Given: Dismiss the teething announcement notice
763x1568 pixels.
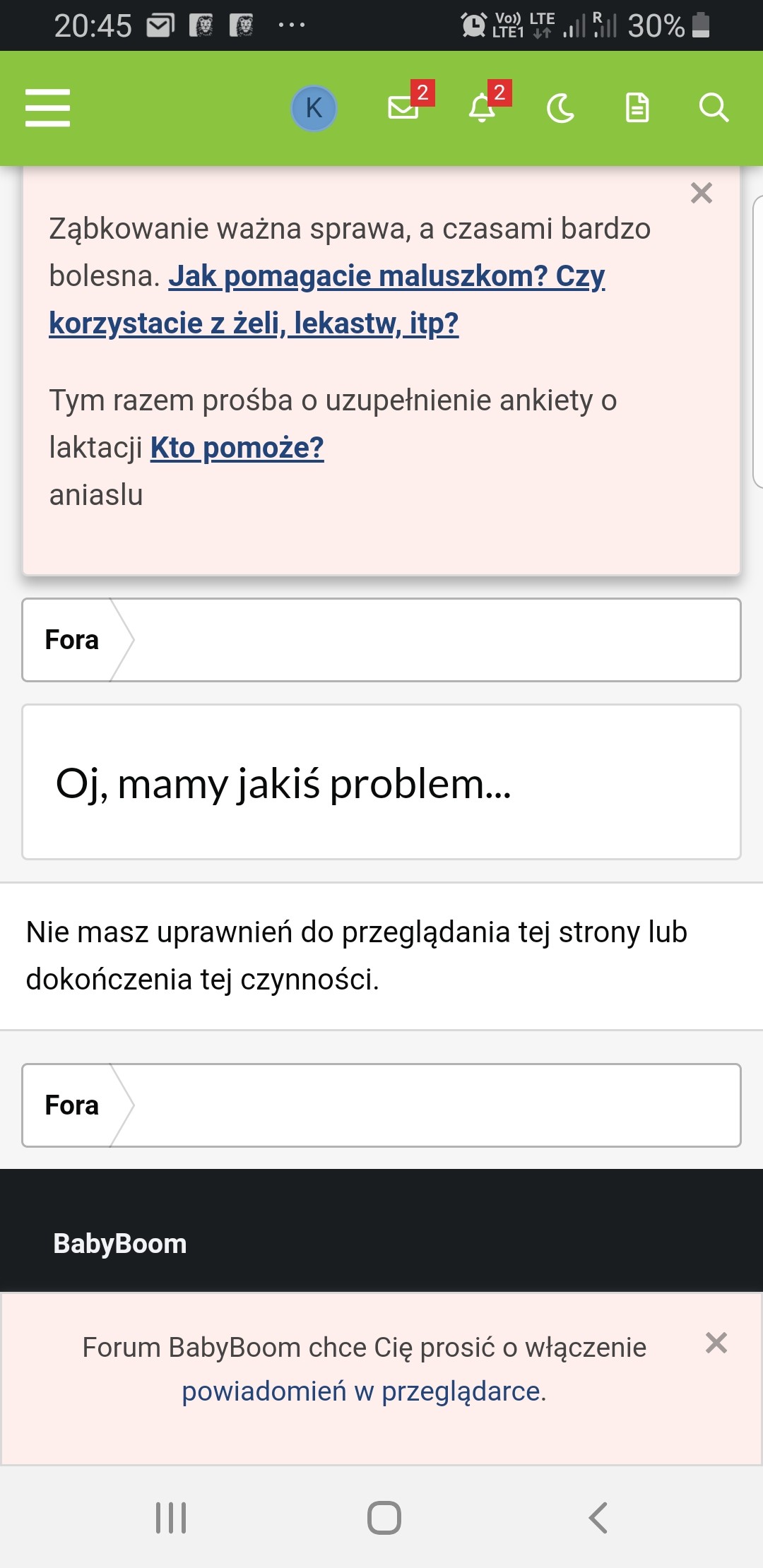Looking at the screenshot, I should tap(702, 193).
